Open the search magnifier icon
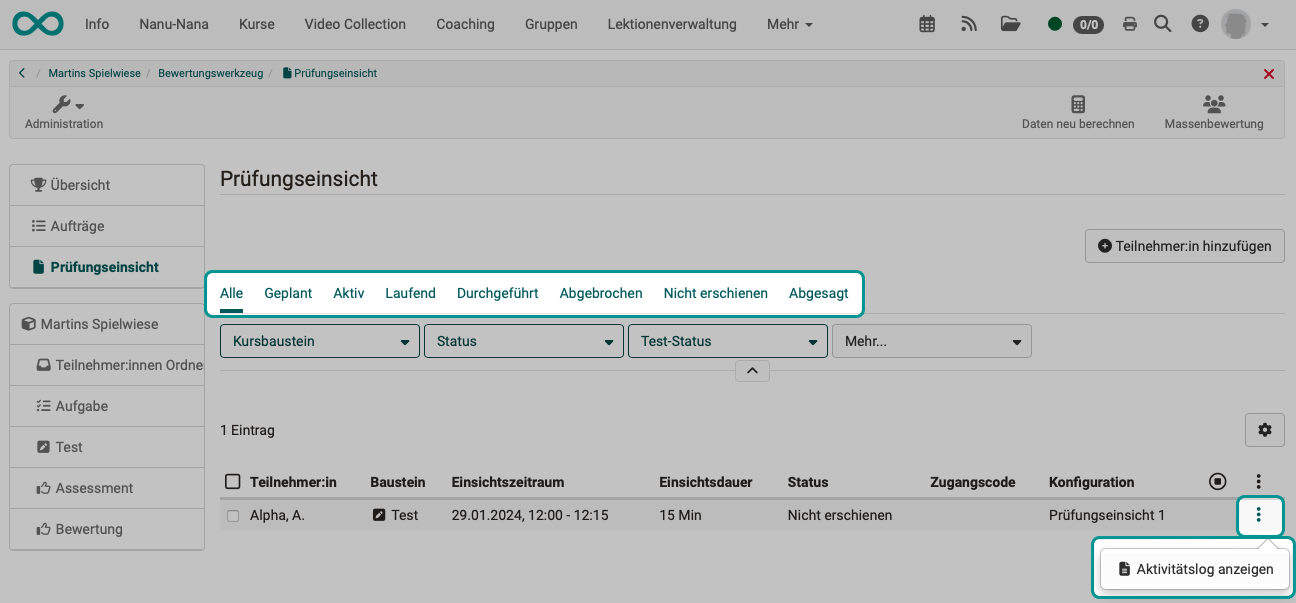Viewport: 1296px width, 603px height. click(x=1162, y=23)
